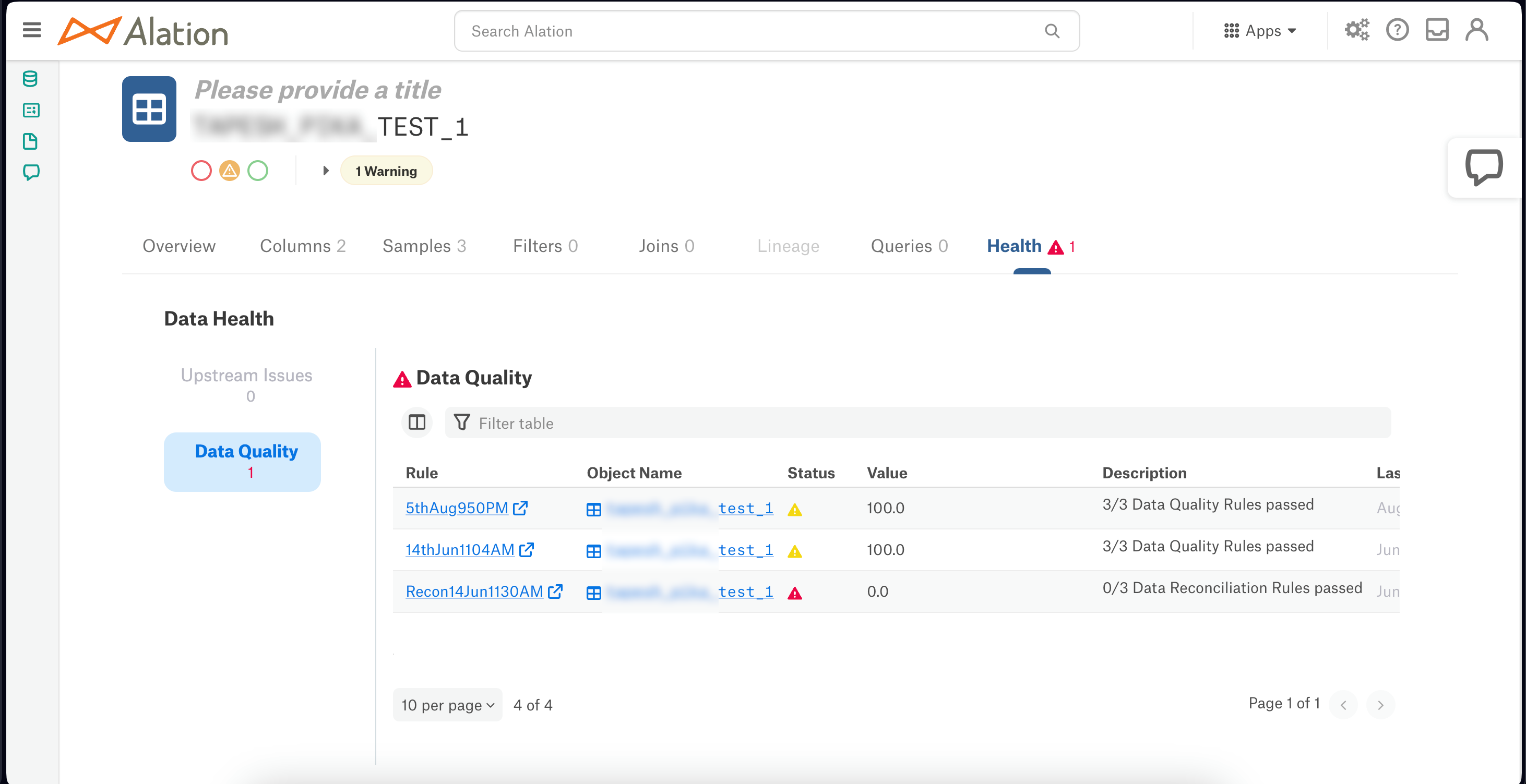This screenshot has height=784, width=1526.
Task: Click yellow warning status in 5thAug950PM row
Action: pyautogui.click(x=794, y=509)
